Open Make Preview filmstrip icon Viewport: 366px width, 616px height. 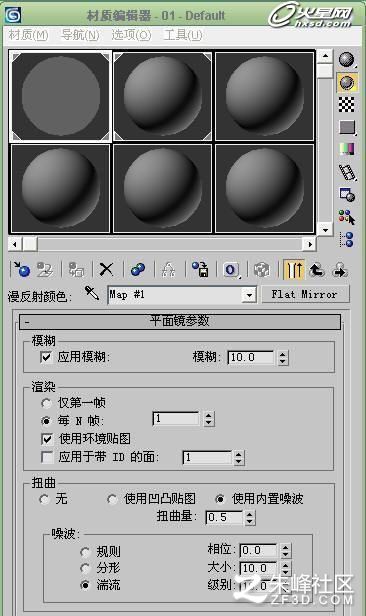coord(347,172)
